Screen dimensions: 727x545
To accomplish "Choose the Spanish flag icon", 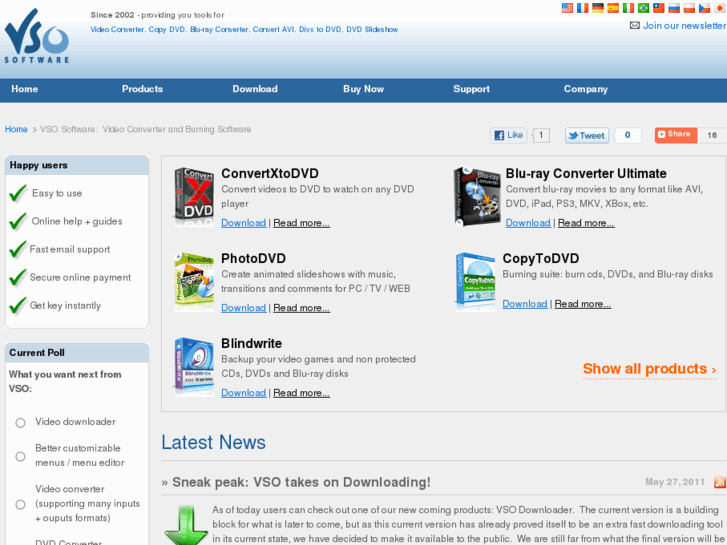I will tap(613, 8).
